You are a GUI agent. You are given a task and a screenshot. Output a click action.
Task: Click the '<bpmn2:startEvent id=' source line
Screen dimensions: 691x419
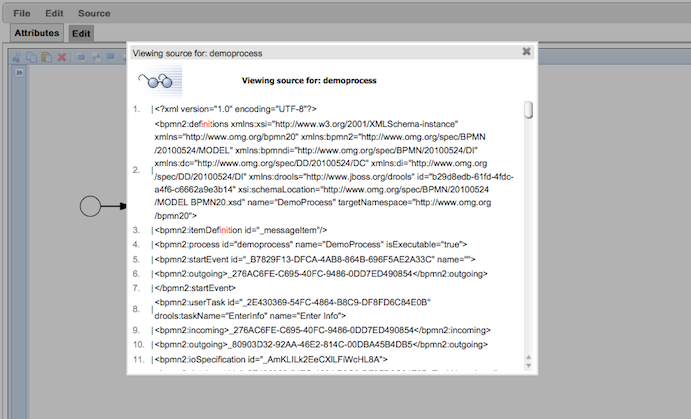pyautogui.click(x=315, y=260)
